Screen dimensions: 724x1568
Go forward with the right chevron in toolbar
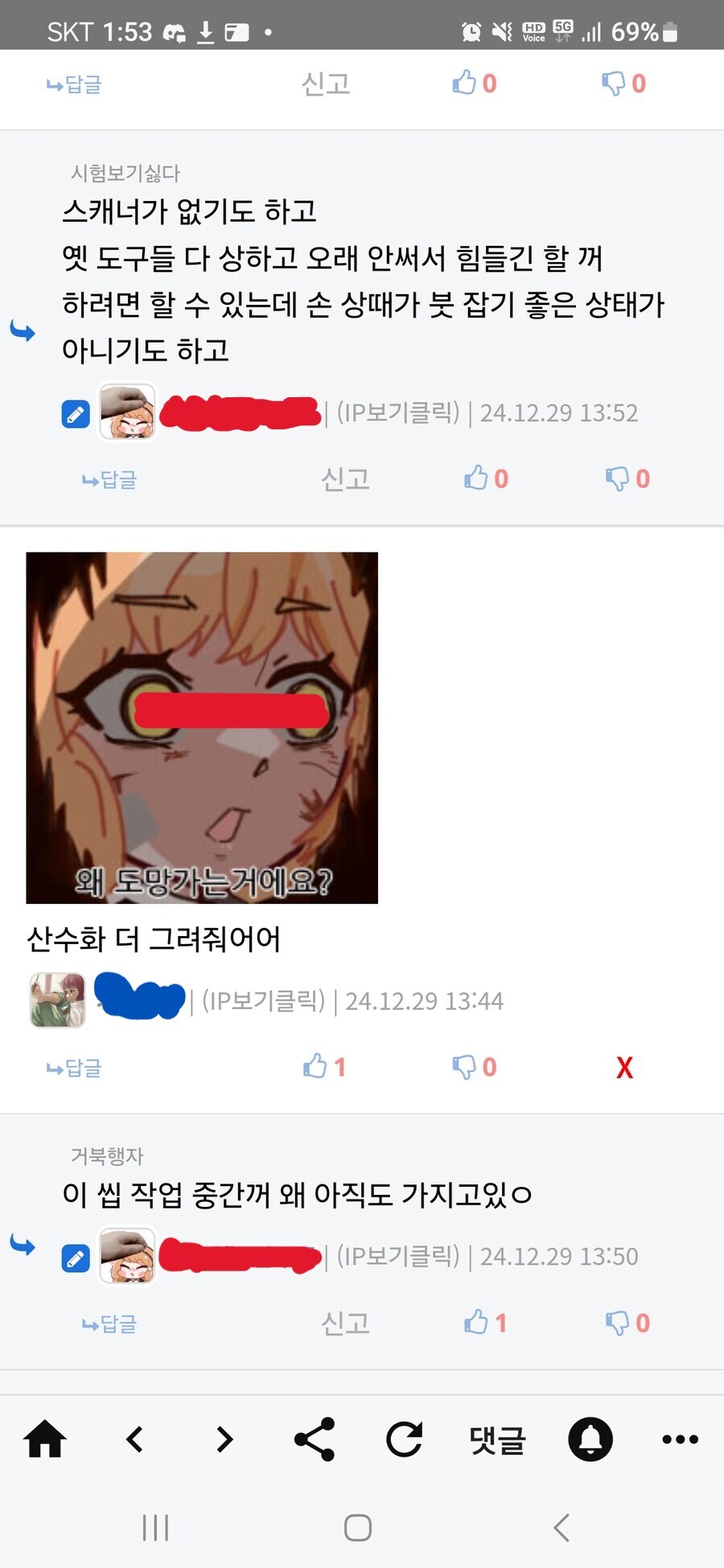coord(224,1439)
